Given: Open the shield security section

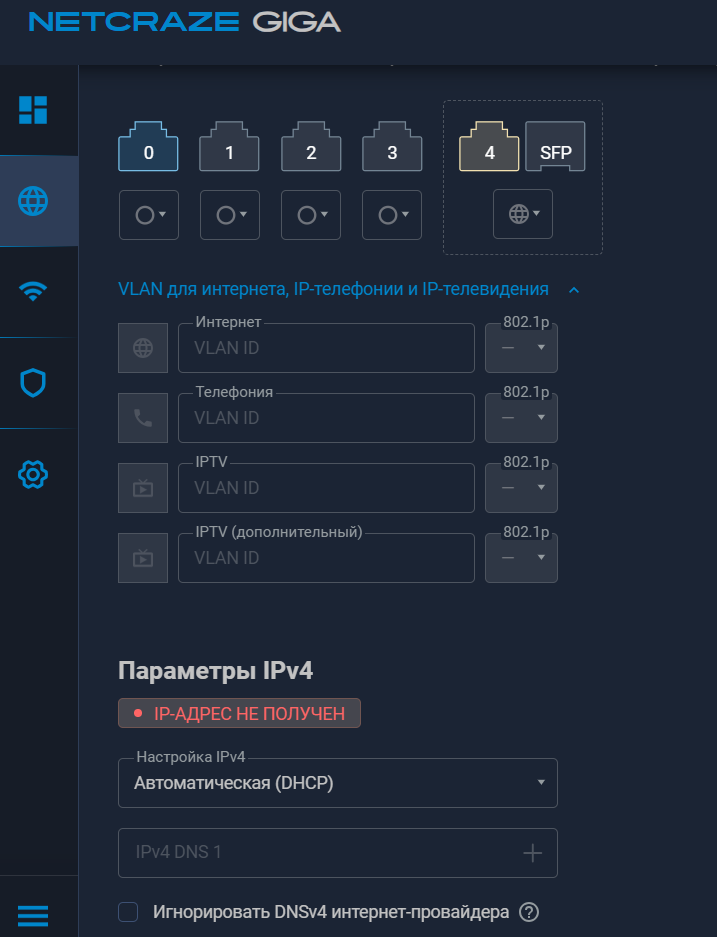Looking at the screenshot, I should click(33, 382).
